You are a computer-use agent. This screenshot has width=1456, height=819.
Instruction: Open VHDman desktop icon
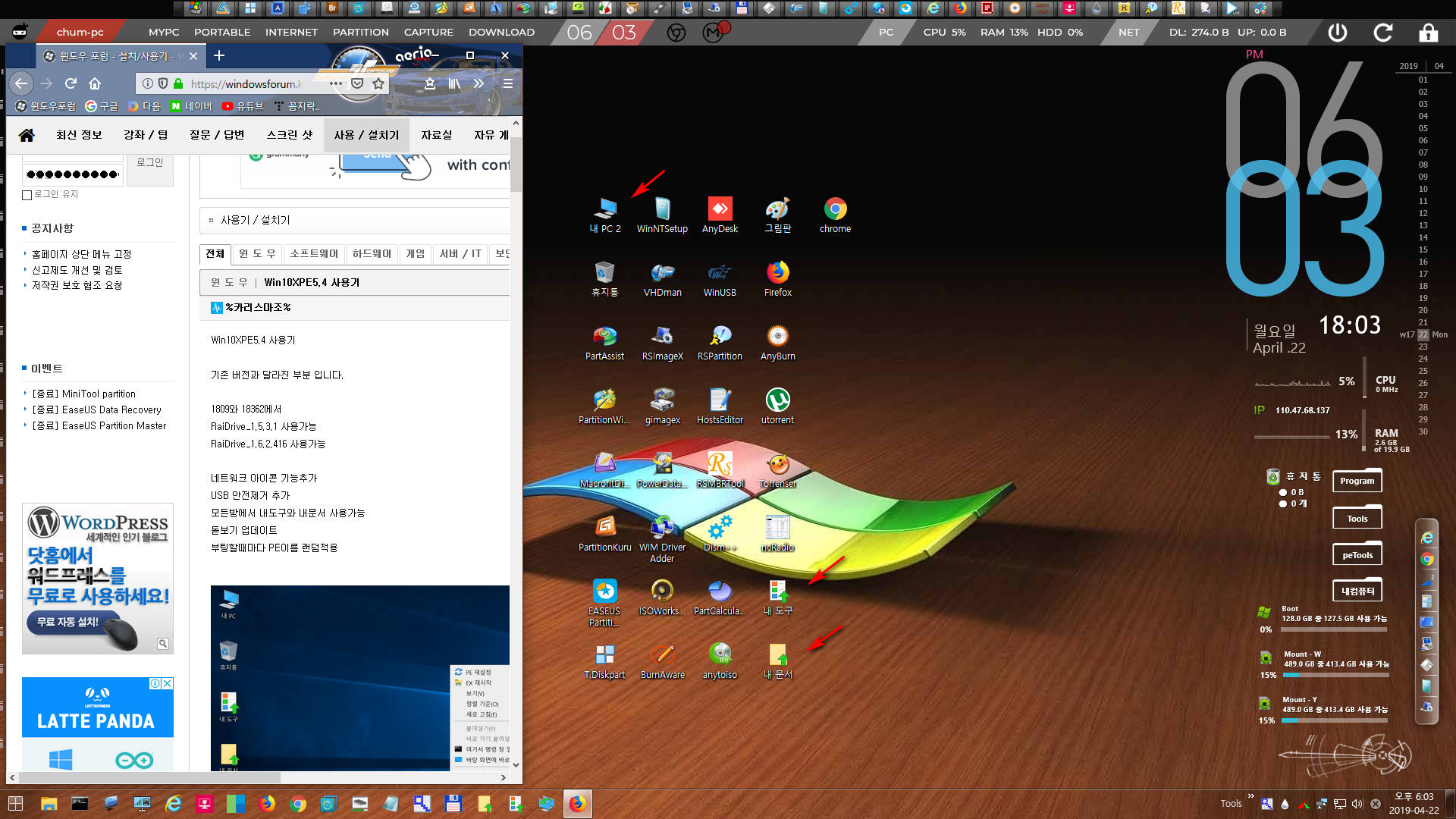(662, 278)
